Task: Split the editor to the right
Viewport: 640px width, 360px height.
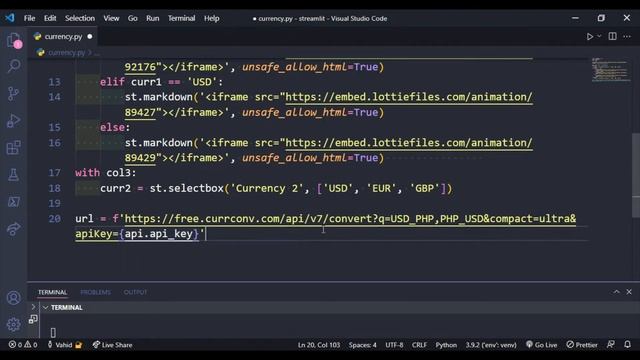Action: [x=613, y=36]
